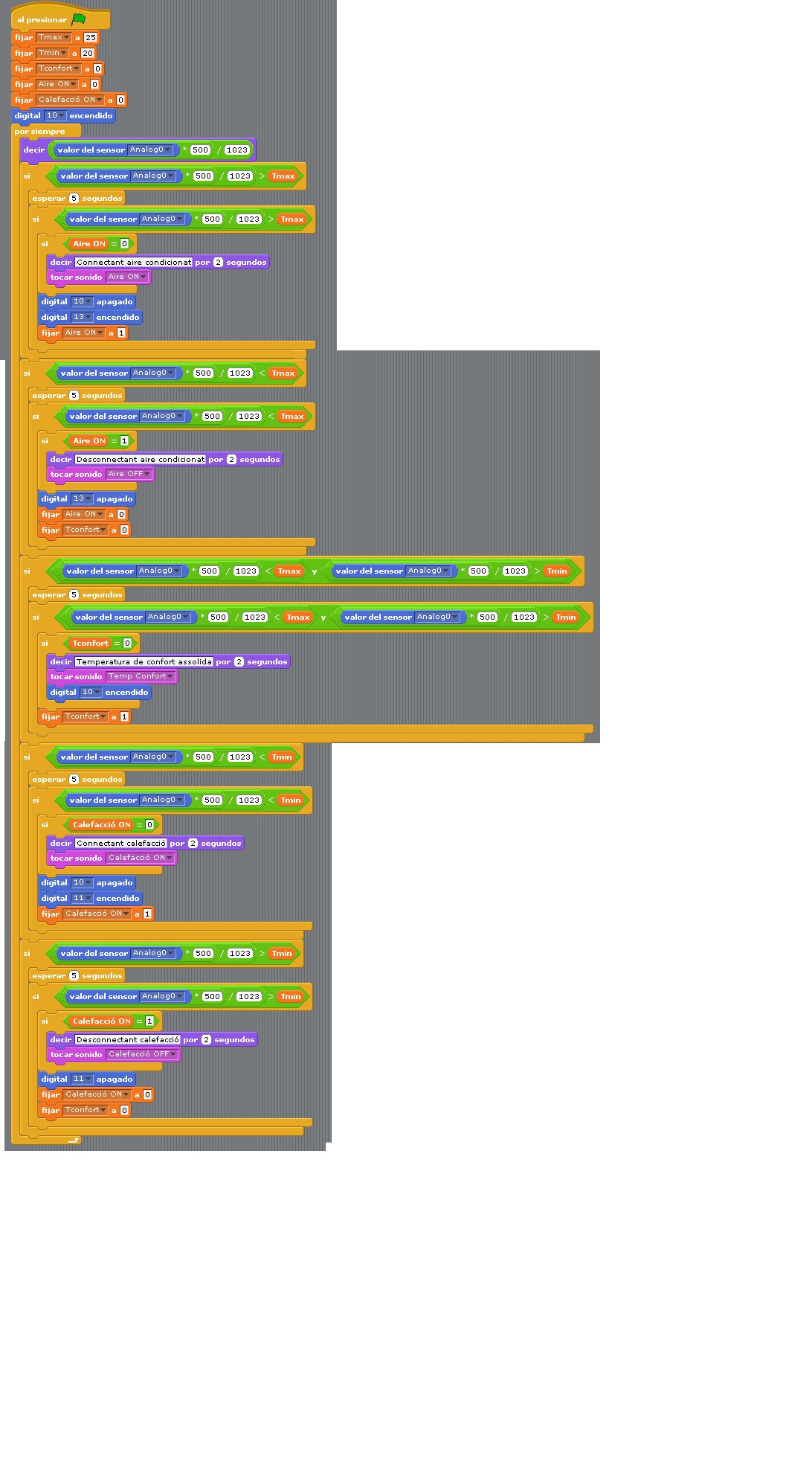Open the 'Aire OFF' sound dropdown
The height and width of the screenshot is (1473, 812).
pos(146,474)
